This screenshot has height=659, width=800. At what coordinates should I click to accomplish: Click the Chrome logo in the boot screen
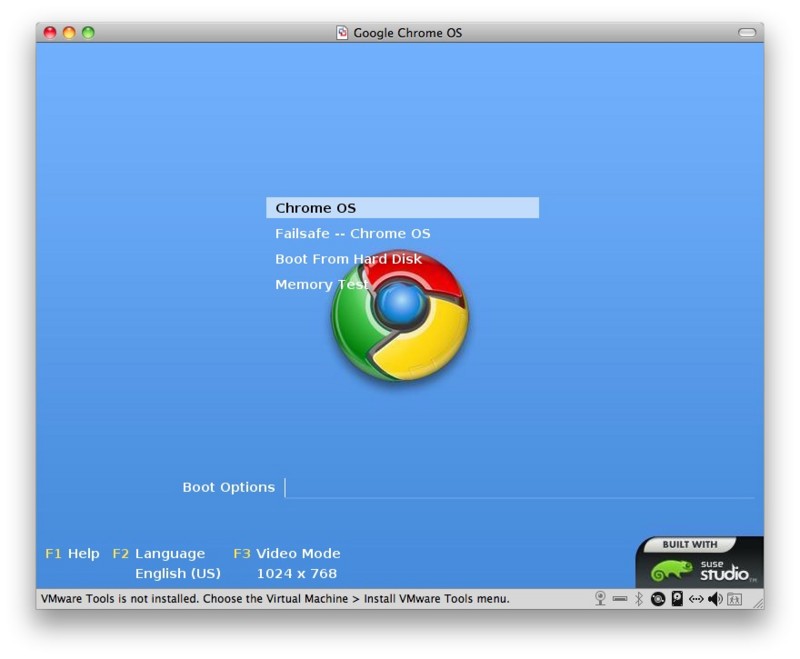pyautogui.click(x=401, y=315)
